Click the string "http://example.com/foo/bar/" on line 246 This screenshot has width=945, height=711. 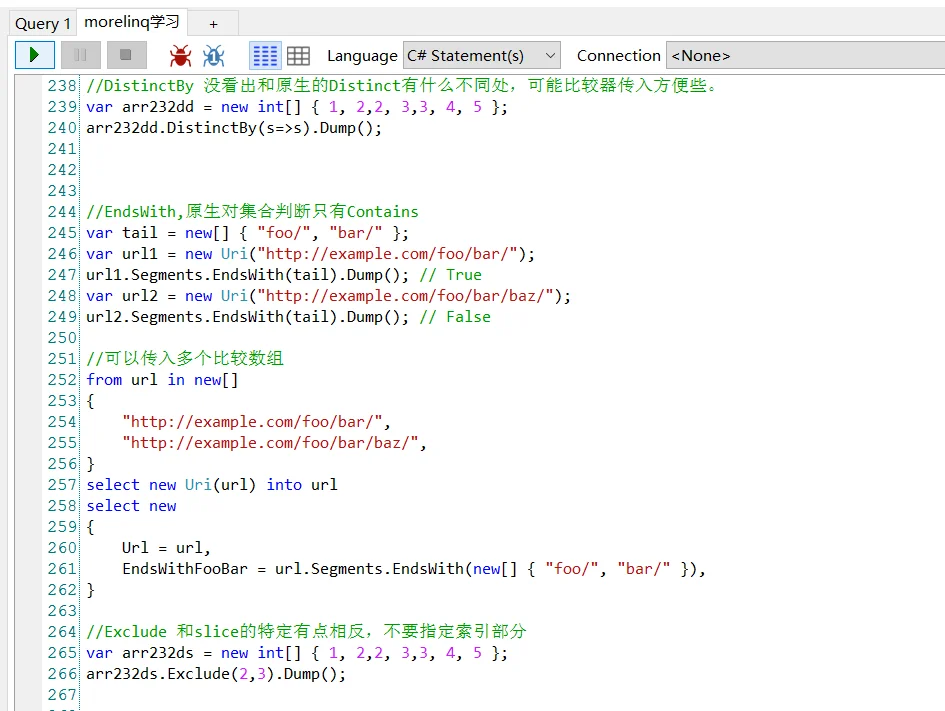point(388,254)
